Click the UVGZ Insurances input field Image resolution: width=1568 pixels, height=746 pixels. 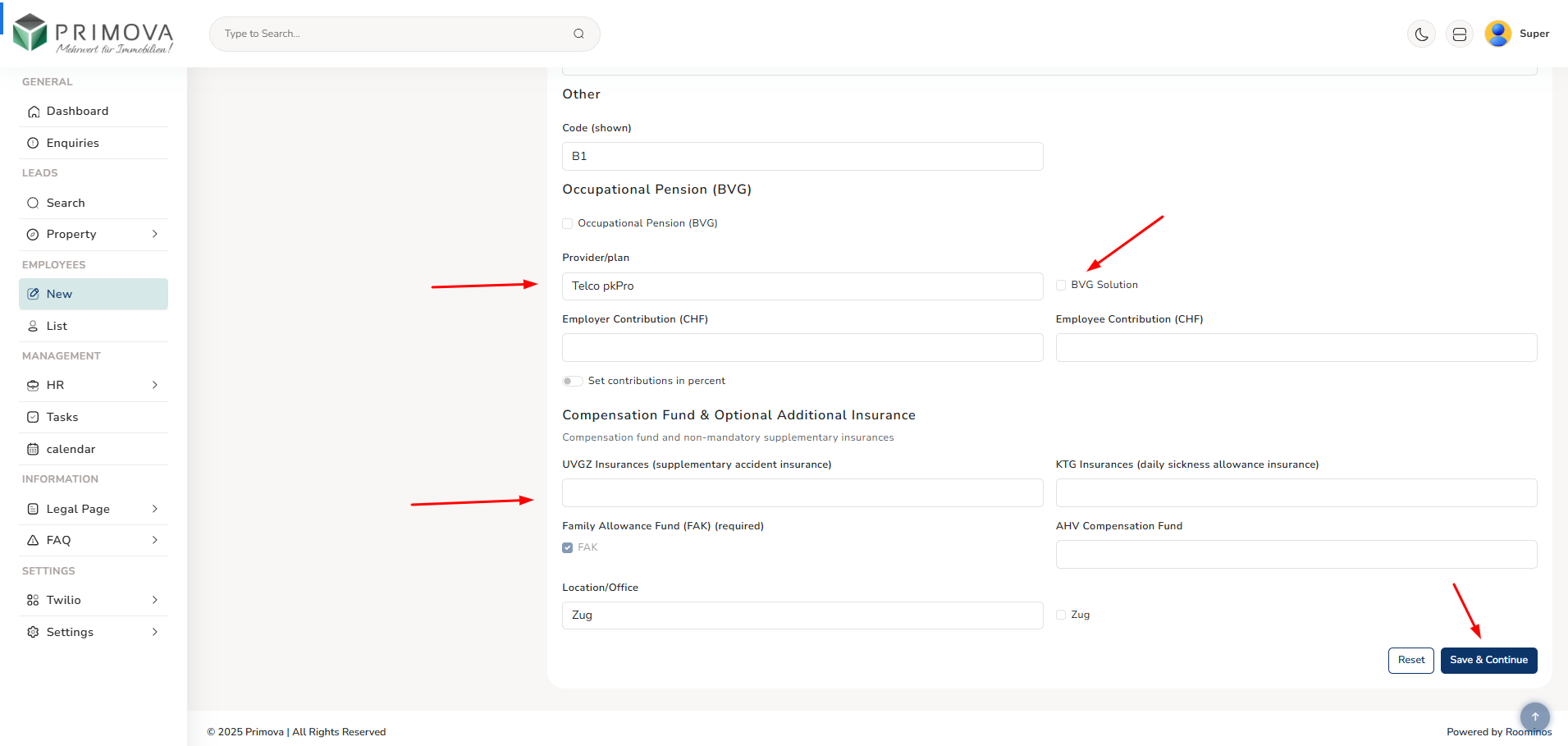pos(802,492)
